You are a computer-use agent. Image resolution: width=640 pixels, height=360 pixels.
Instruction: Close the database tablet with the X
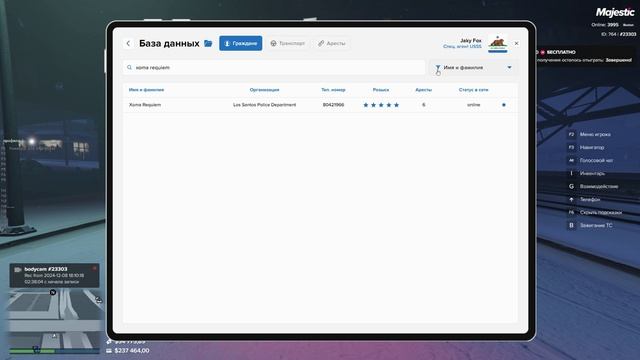(516, 43)
